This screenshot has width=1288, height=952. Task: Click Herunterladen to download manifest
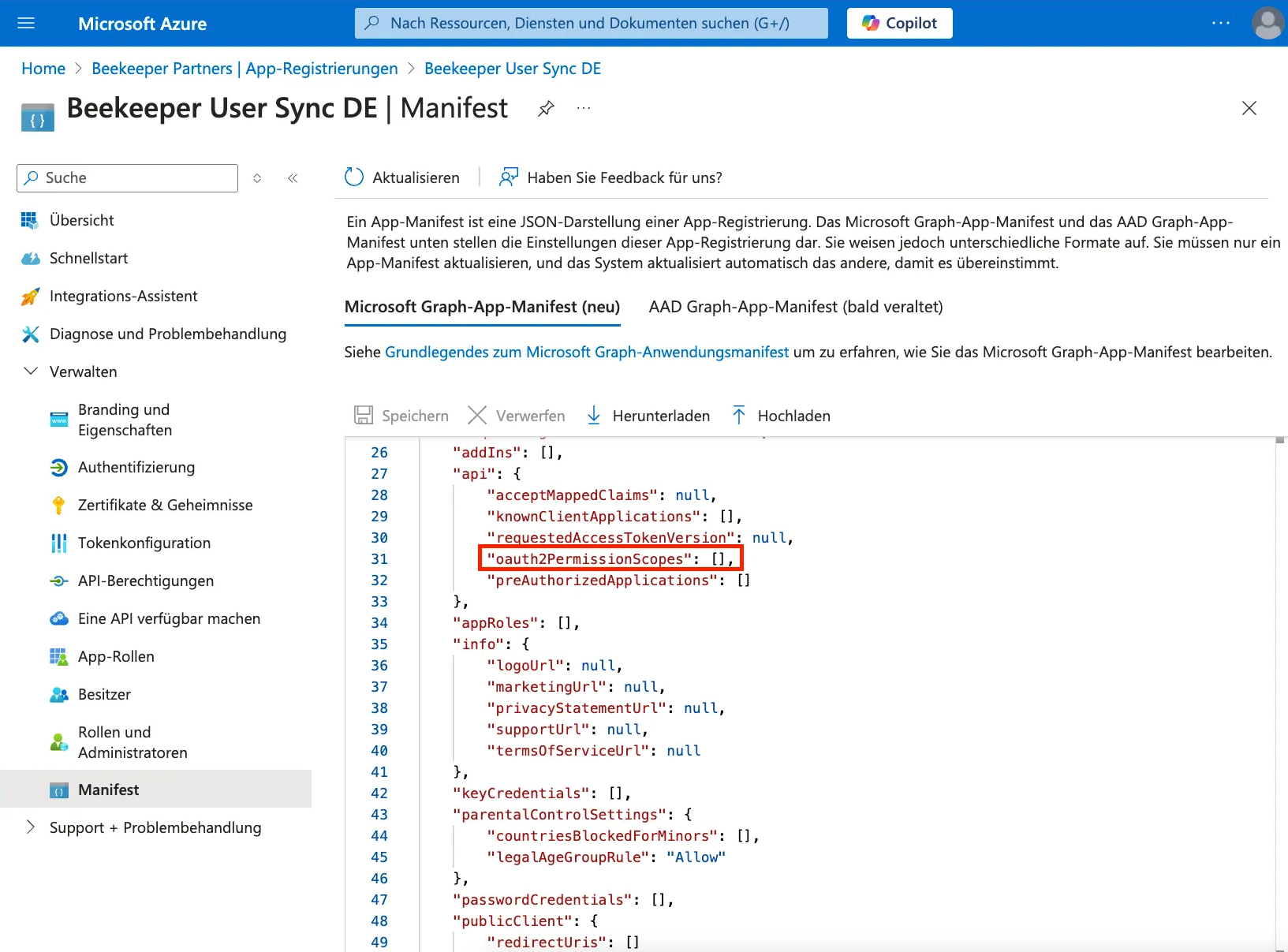(x=648, y=416)
